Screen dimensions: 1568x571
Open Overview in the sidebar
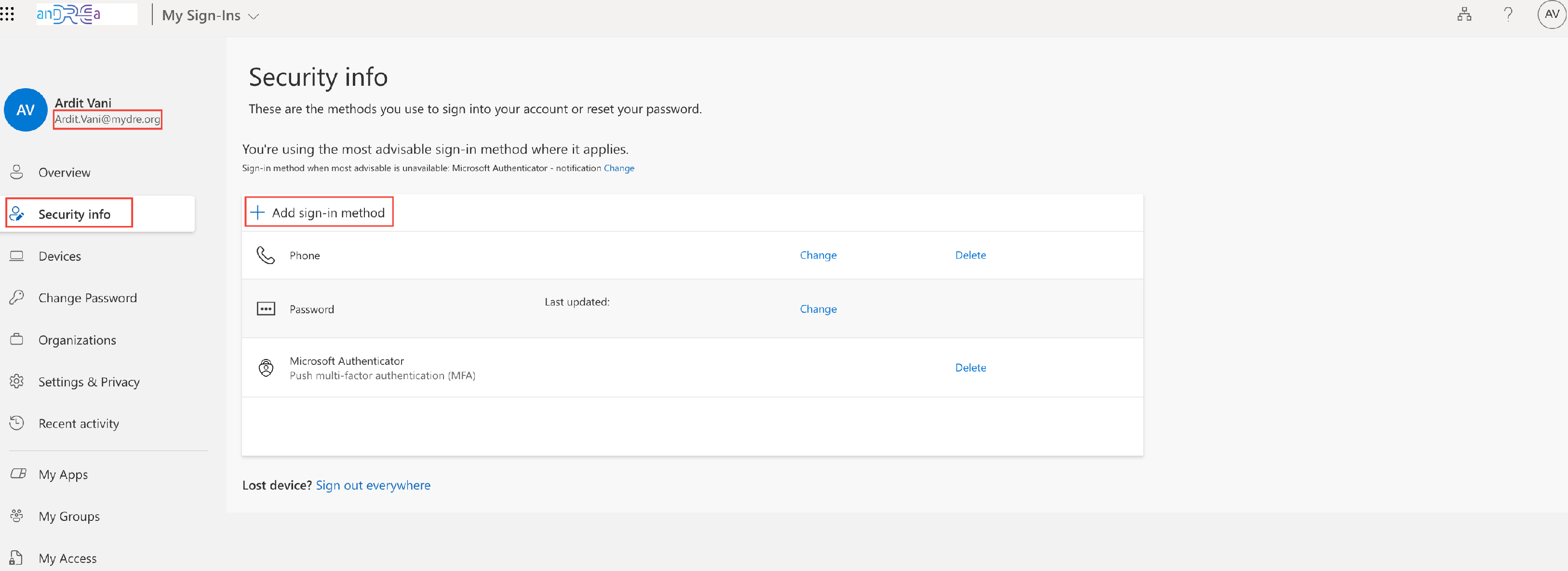(64, 173)
